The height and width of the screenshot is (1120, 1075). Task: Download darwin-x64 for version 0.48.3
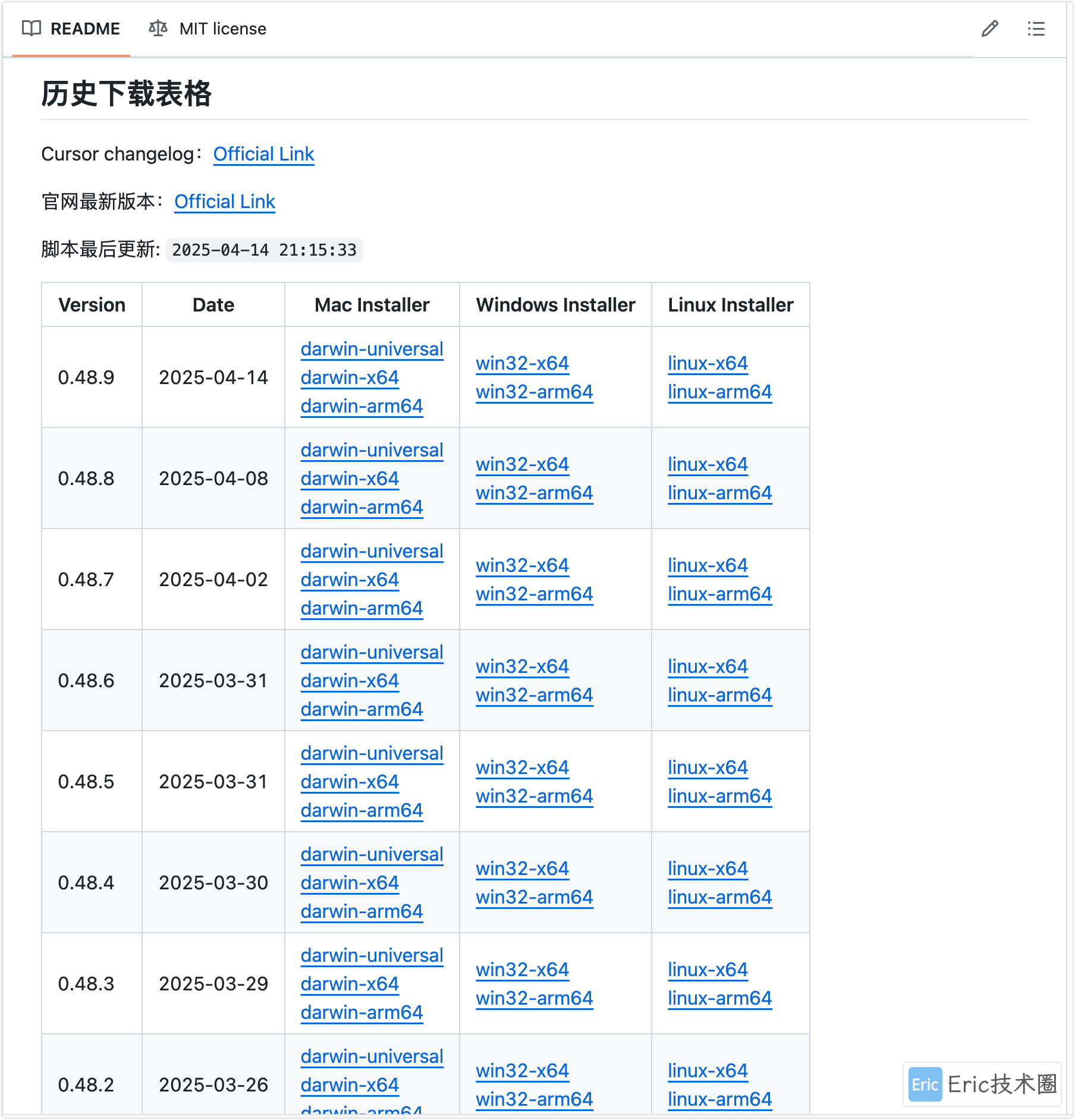[x=350, y=984]
